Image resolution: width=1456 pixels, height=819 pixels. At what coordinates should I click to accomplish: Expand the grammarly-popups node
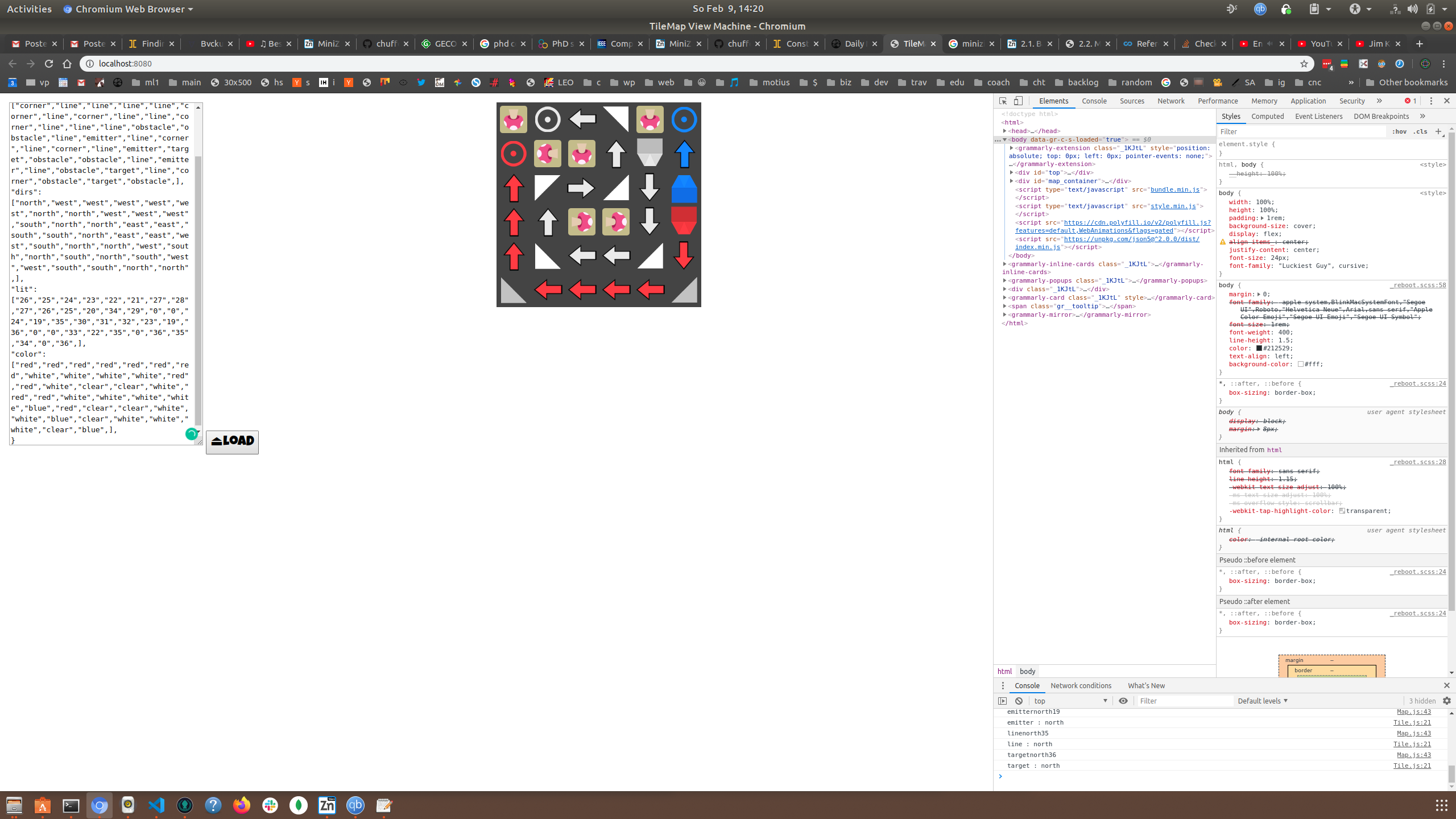point(1005,280)
